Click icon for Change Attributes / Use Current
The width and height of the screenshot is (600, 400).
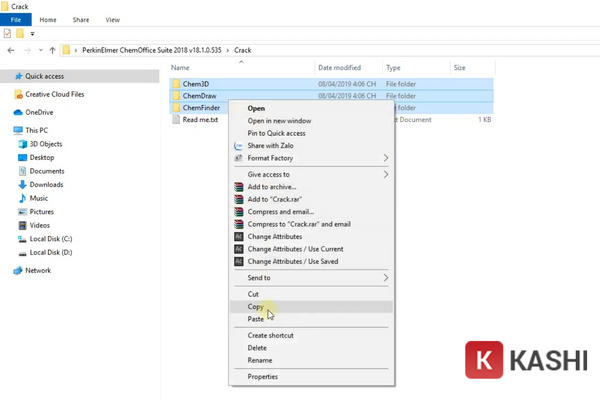[239, 249]
